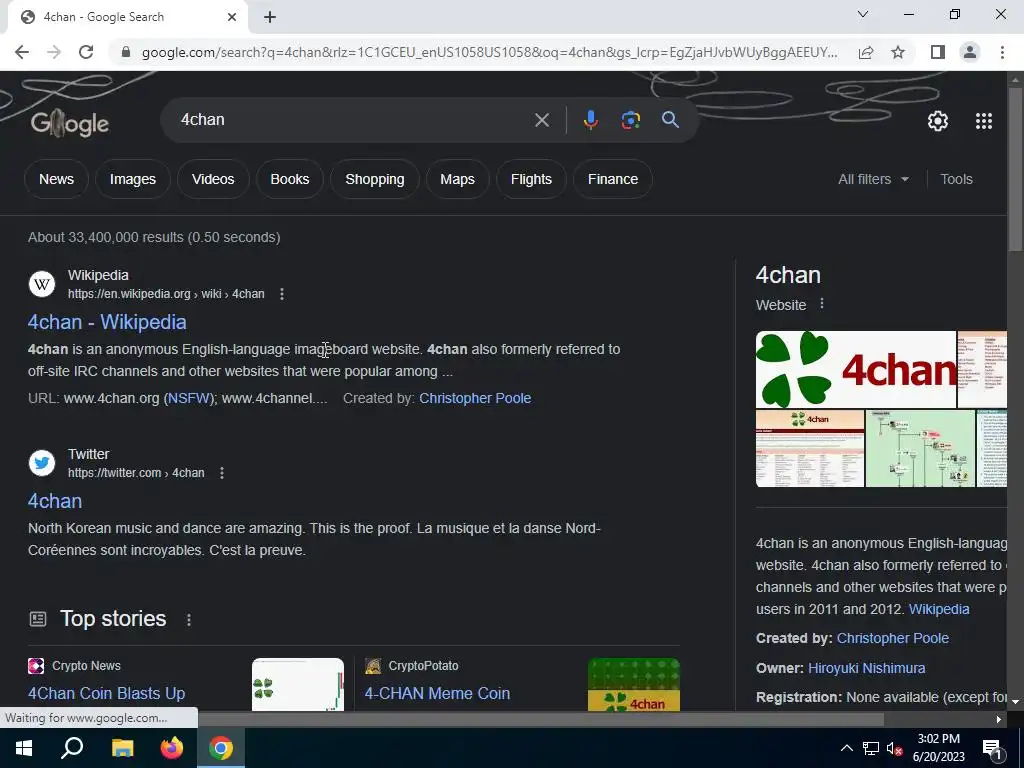Go to Google home via logo
Image resolution: width=1024 pixels, height=768 pixels.
69,123
